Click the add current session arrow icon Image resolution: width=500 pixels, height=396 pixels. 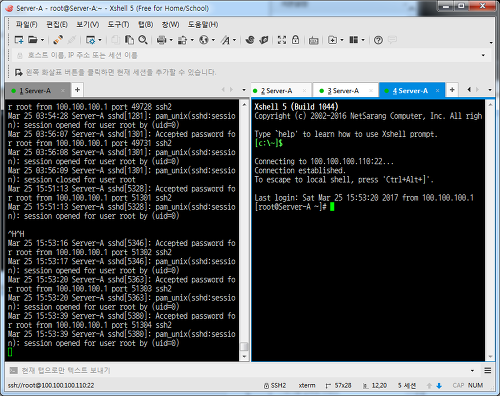(19, 72)
